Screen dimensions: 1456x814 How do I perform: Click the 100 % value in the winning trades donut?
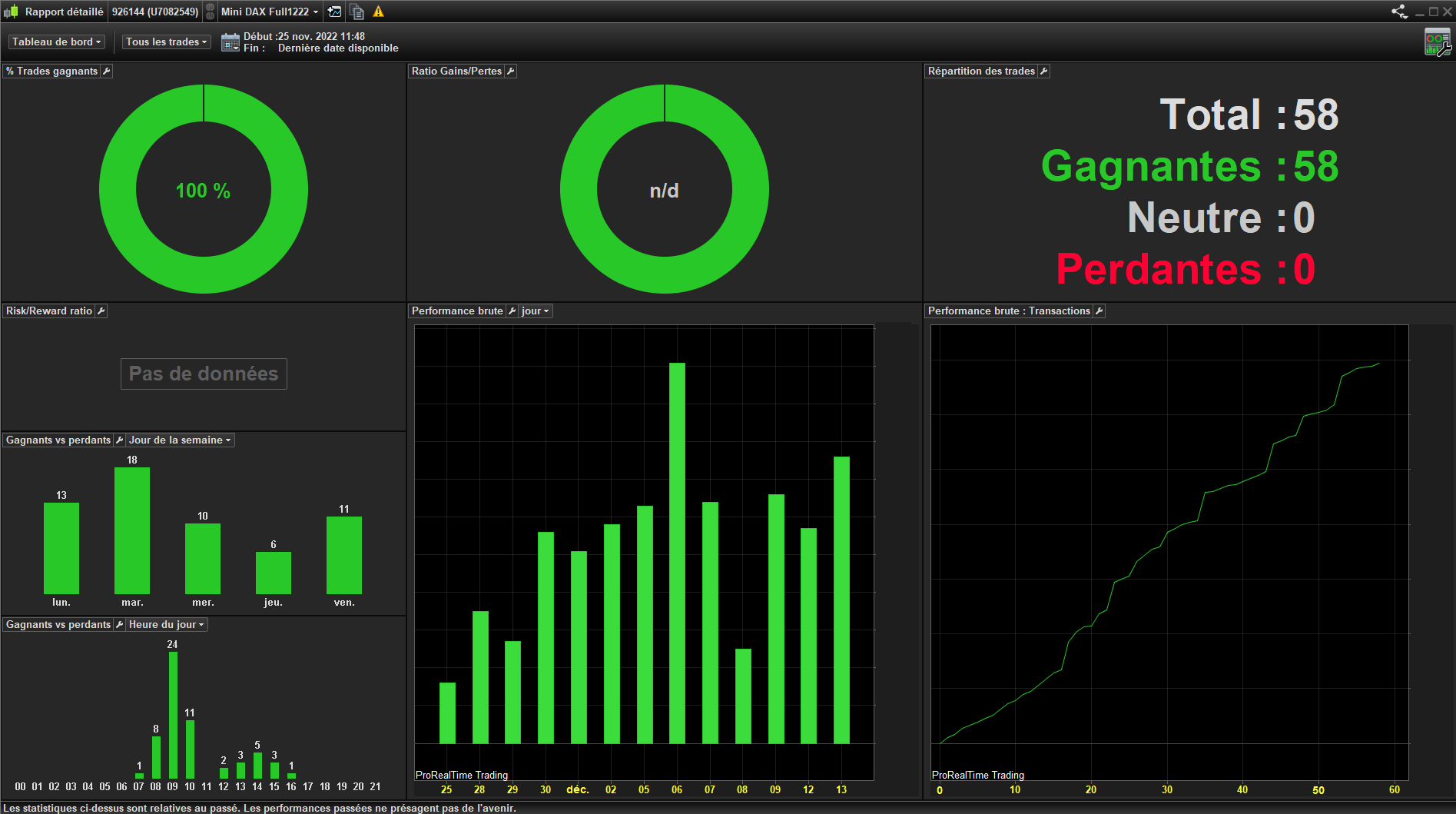(x=203, y=191)
